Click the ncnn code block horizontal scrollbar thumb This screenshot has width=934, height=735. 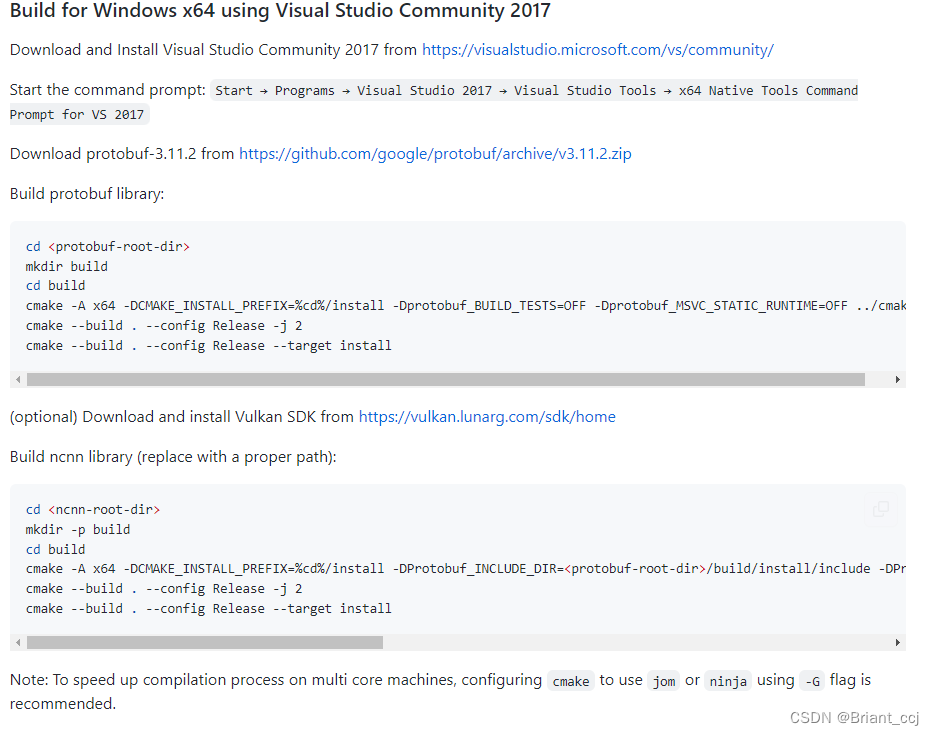[x=205, y=643]
